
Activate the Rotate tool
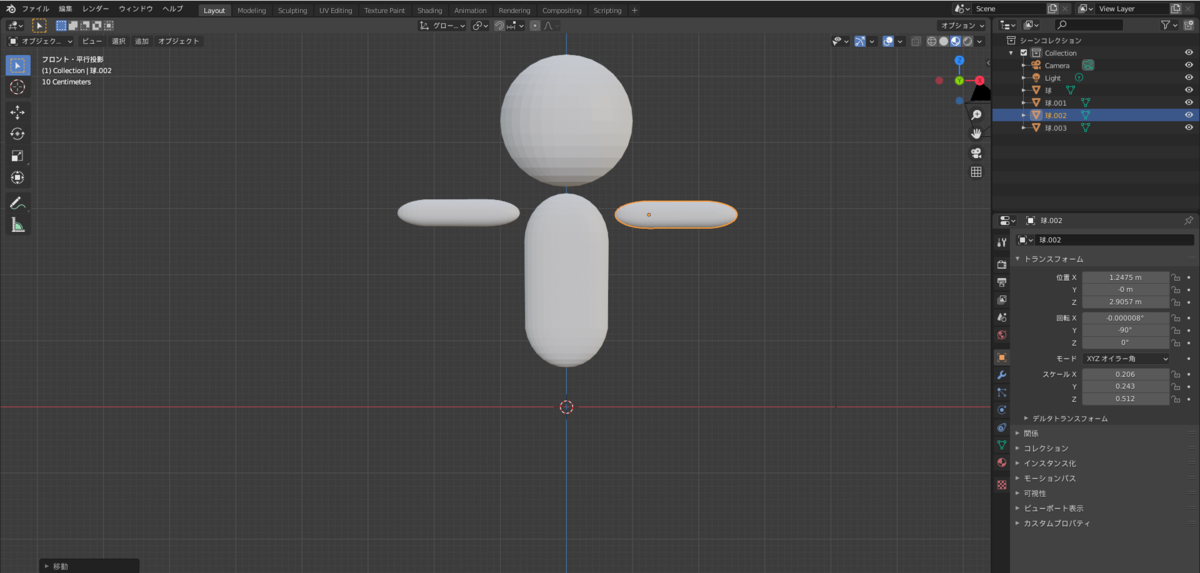(x=18, y=134)
